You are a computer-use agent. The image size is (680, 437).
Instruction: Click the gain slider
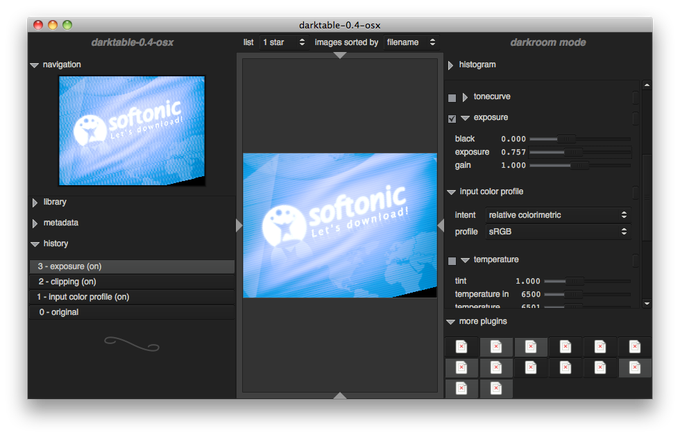(580, 165)
